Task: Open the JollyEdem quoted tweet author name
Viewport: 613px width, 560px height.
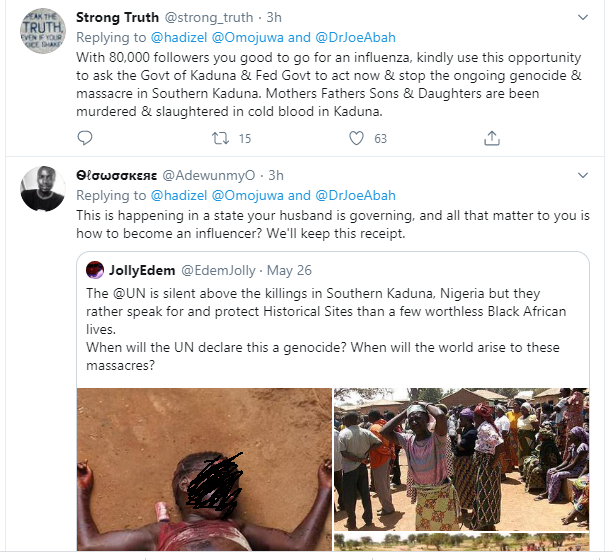Action: [144, 270]
